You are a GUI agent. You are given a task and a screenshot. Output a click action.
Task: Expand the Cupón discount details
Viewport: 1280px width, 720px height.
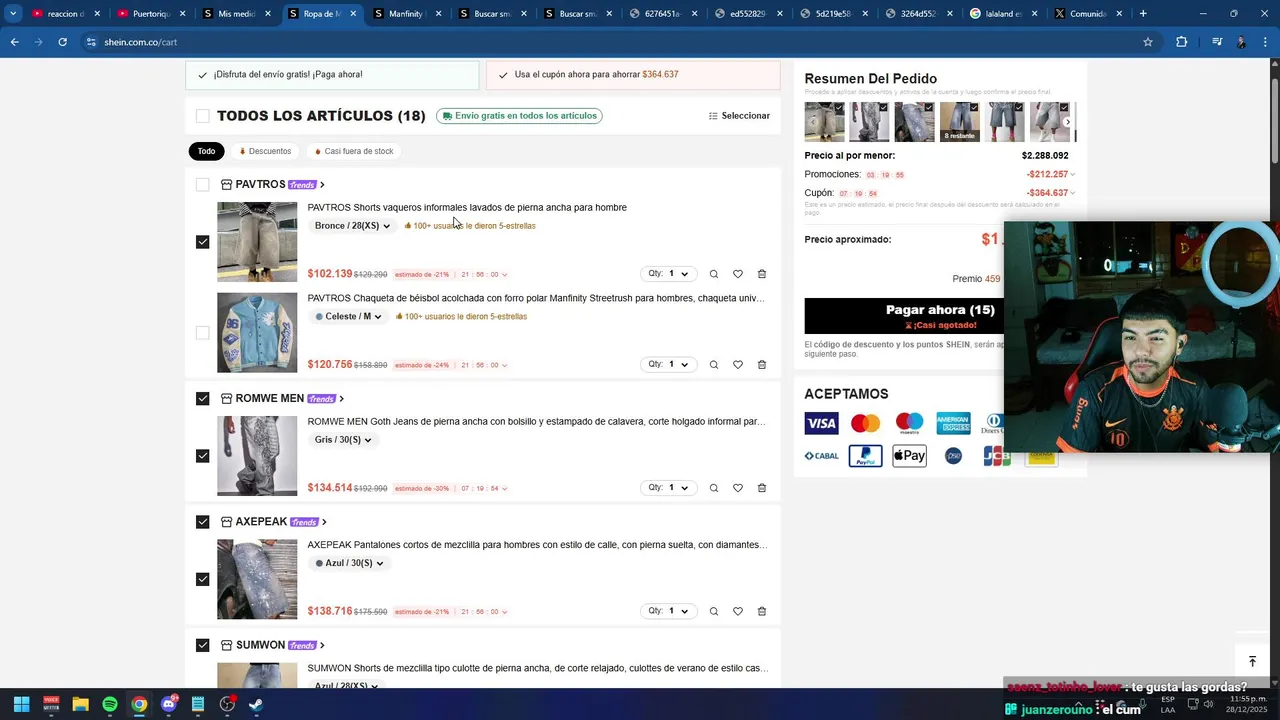(1073, 193)
